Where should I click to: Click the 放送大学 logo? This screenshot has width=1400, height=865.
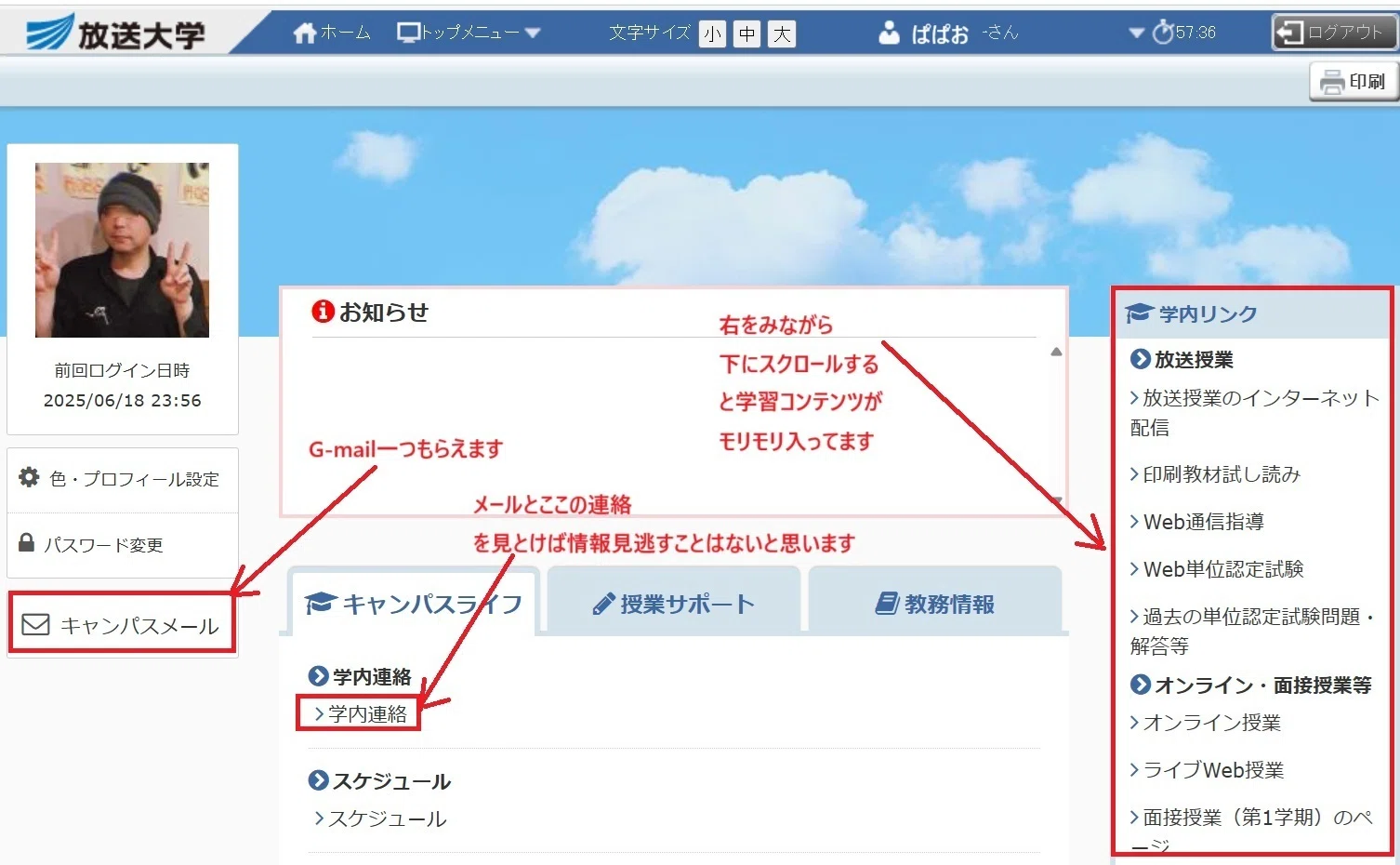(x=116, y=33)
